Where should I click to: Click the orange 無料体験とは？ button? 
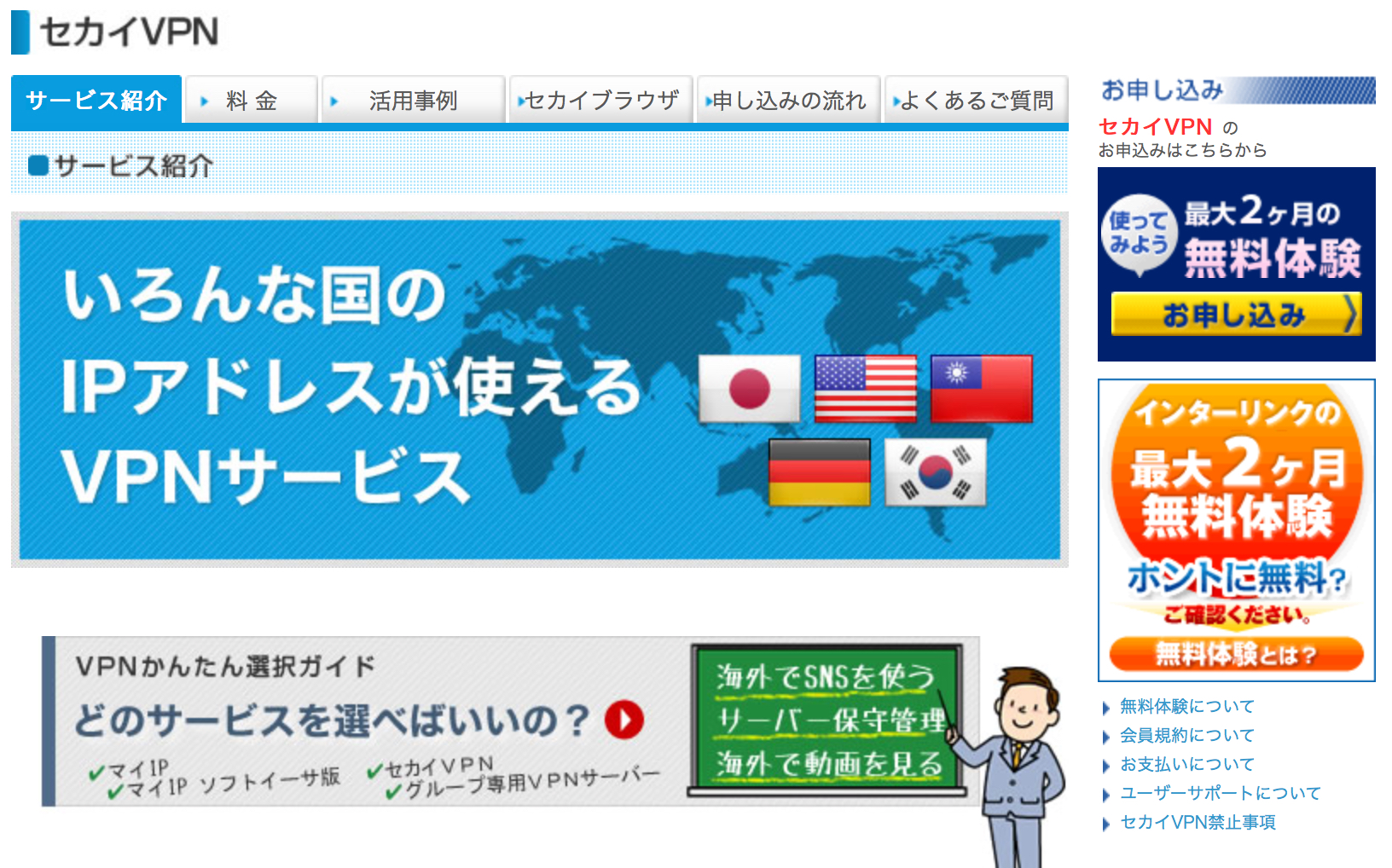(x=1236, y=655)
